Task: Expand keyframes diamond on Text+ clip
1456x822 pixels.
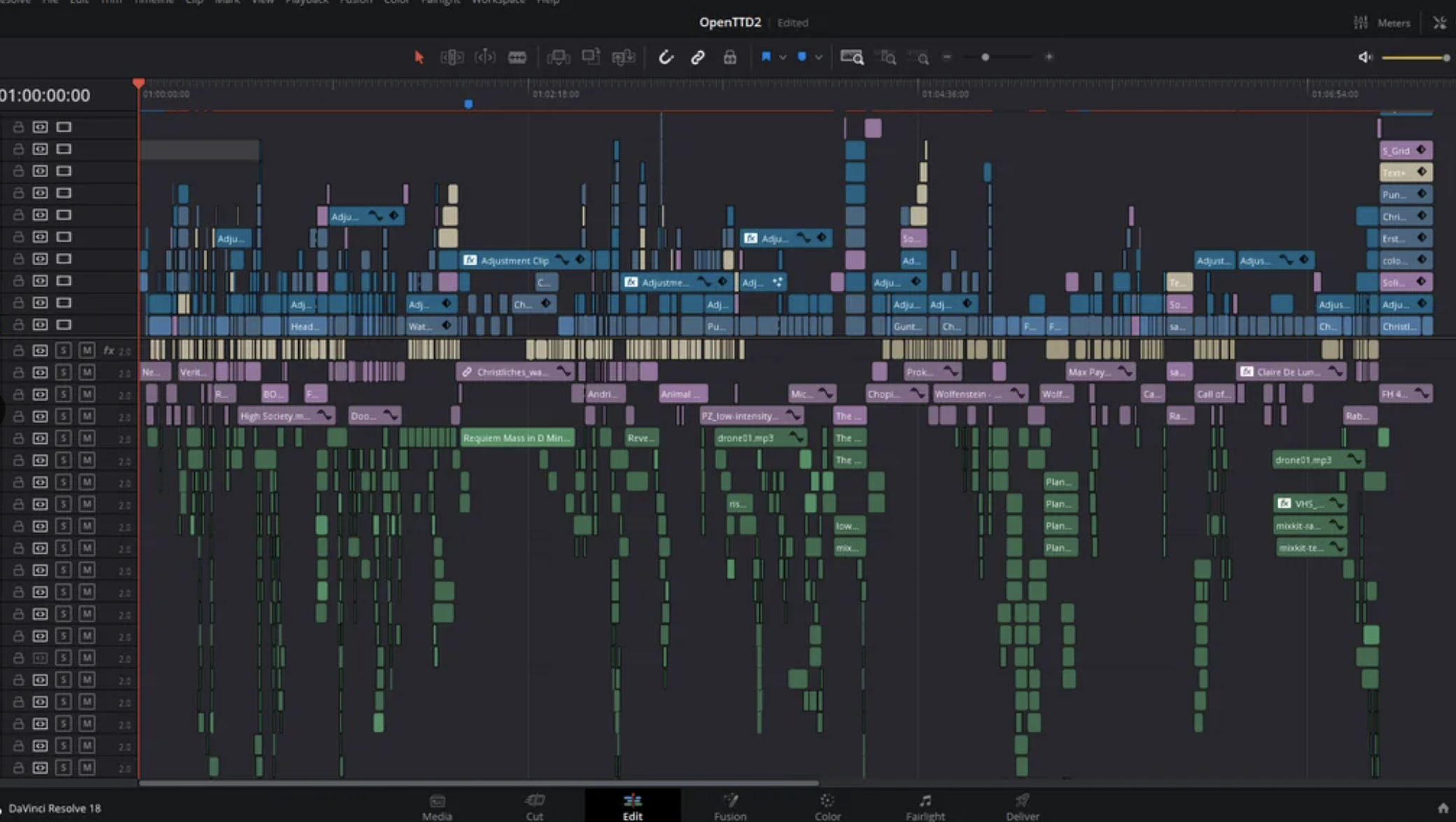Action: 1421,172
